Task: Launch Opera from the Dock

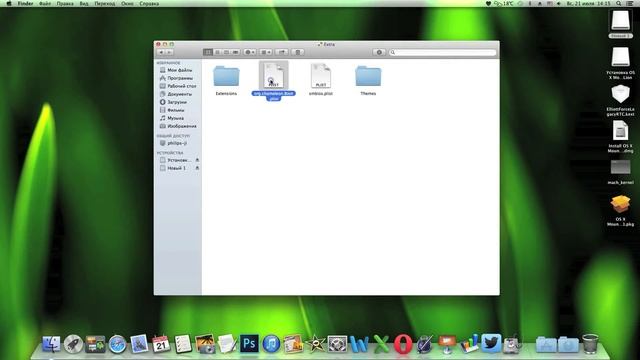Action: pyautogui.click(x=403, y=344)
